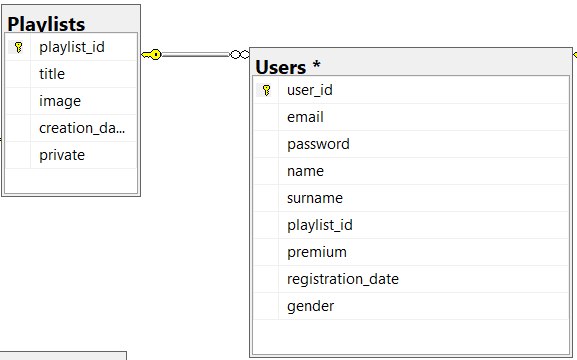Select the yellow key end of the relationship line

click(x=152, y=55)
